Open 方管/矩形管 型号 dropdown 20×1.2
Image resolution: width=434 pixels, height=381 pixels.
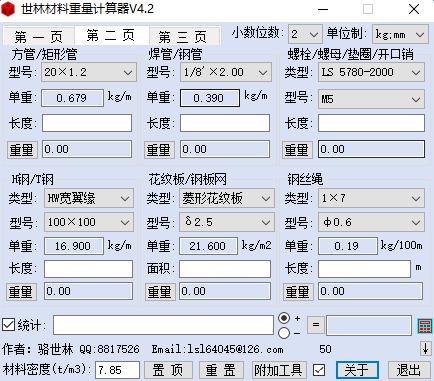point(89,72)
